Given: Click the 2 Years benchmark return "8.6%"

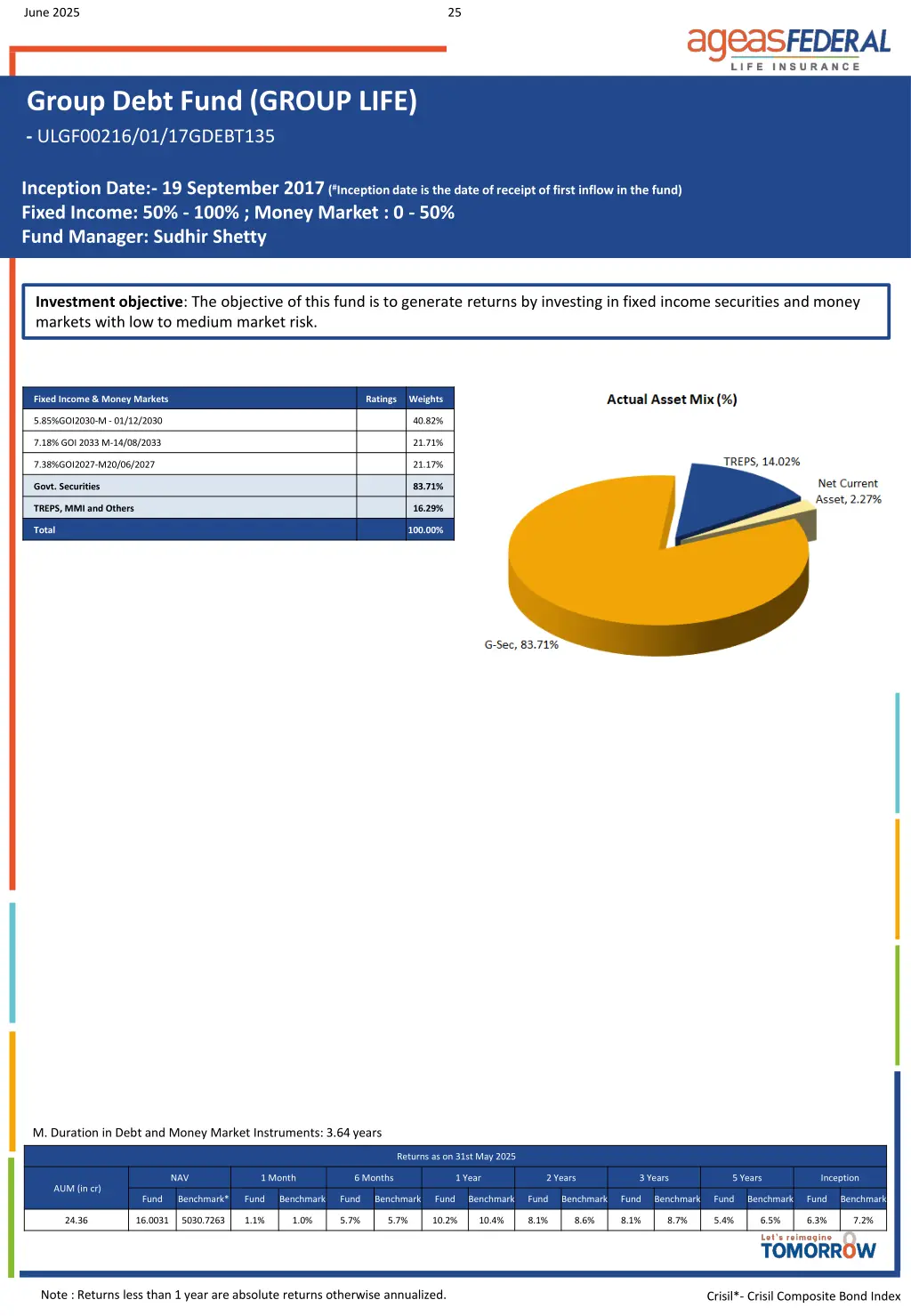Looking at the screenshot, I should click(x=584, y=1221).
